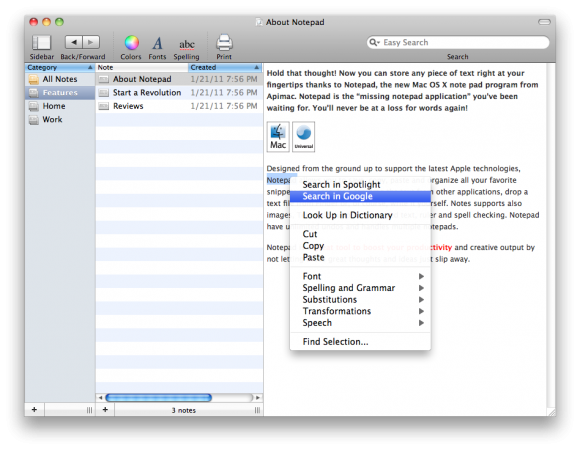Click the Home category icon

pyautogui.click(x=34, y=106)
